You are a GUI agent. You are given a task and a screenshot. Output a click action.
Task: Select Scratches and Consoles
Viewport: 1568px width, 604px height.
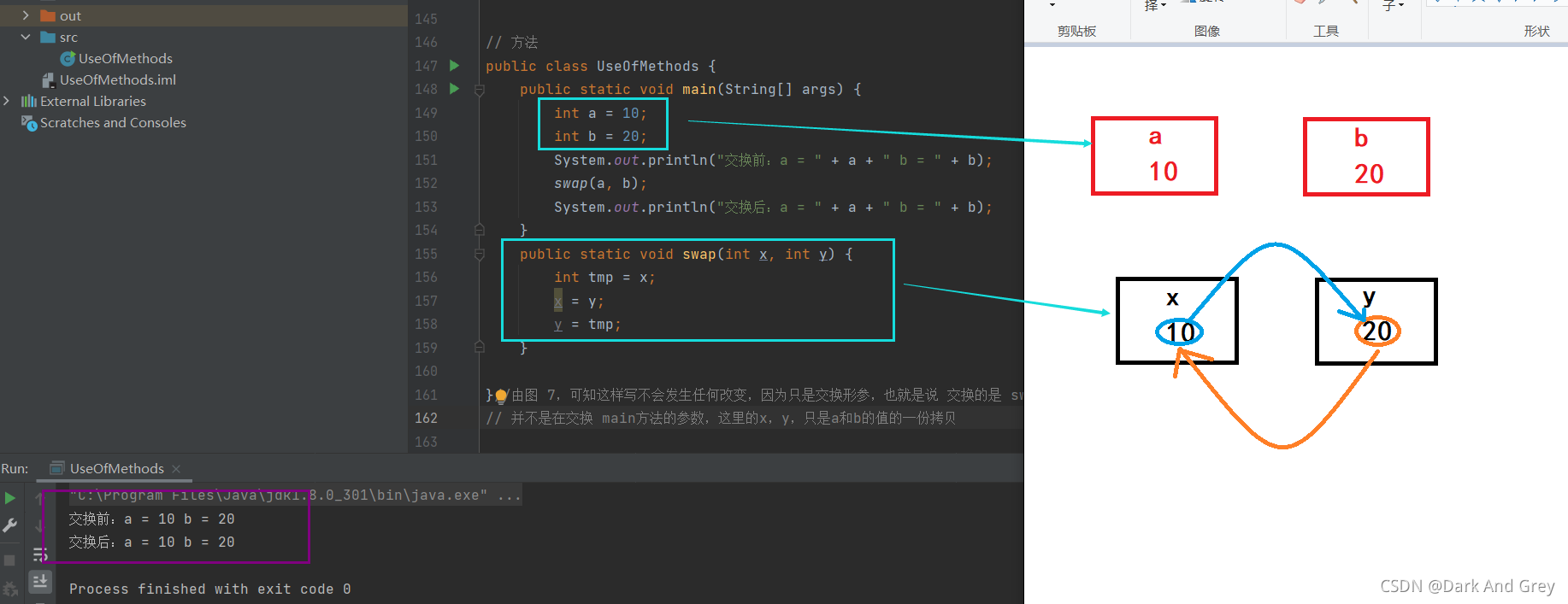pyautogui.click(x=113, y=122)
